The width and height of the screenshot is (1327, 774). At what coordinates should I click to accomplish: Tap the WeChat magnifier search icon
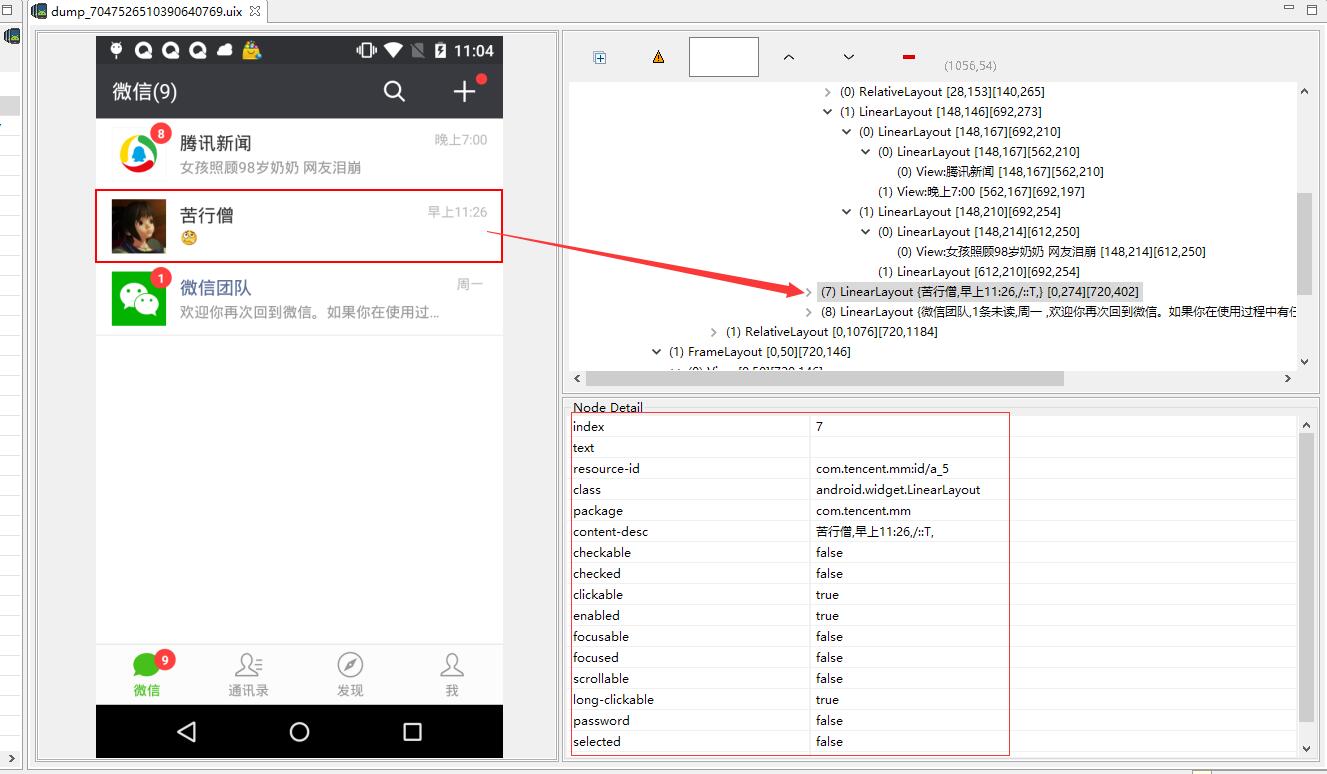point(395,92)
